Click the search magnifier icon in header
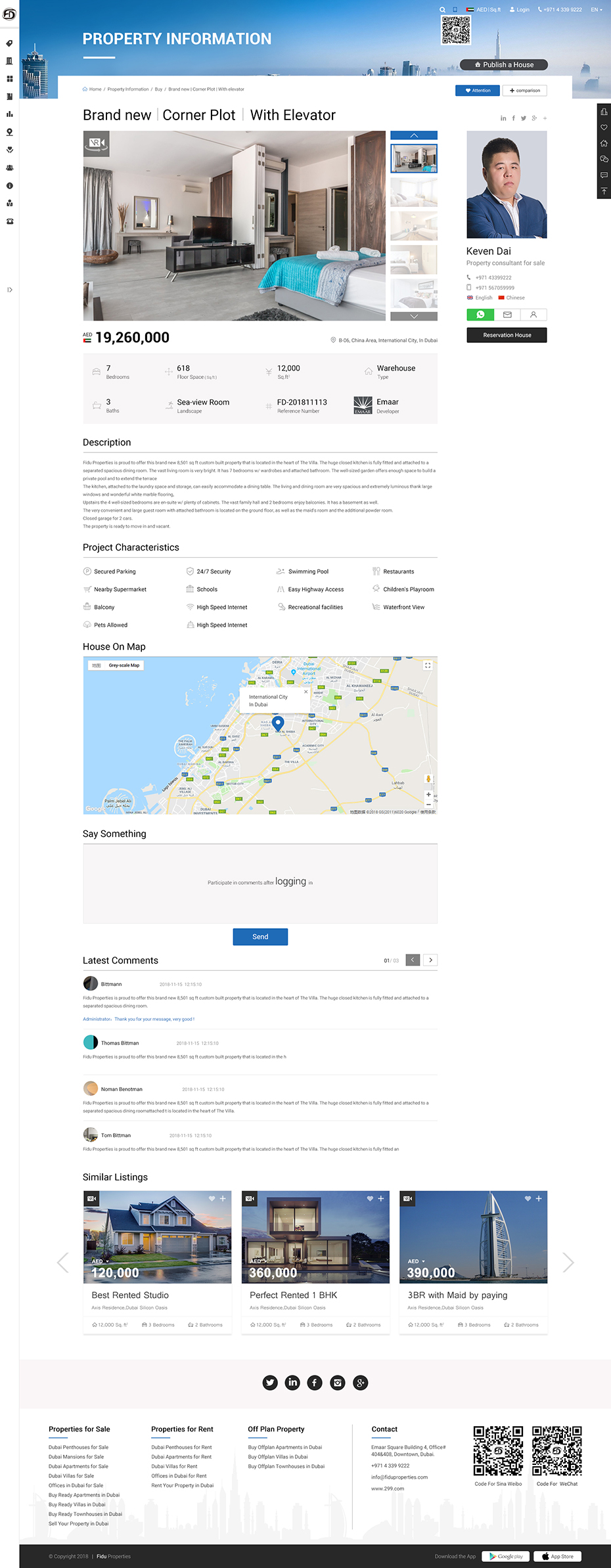611x1568 pixels. [x=442, y=10]
